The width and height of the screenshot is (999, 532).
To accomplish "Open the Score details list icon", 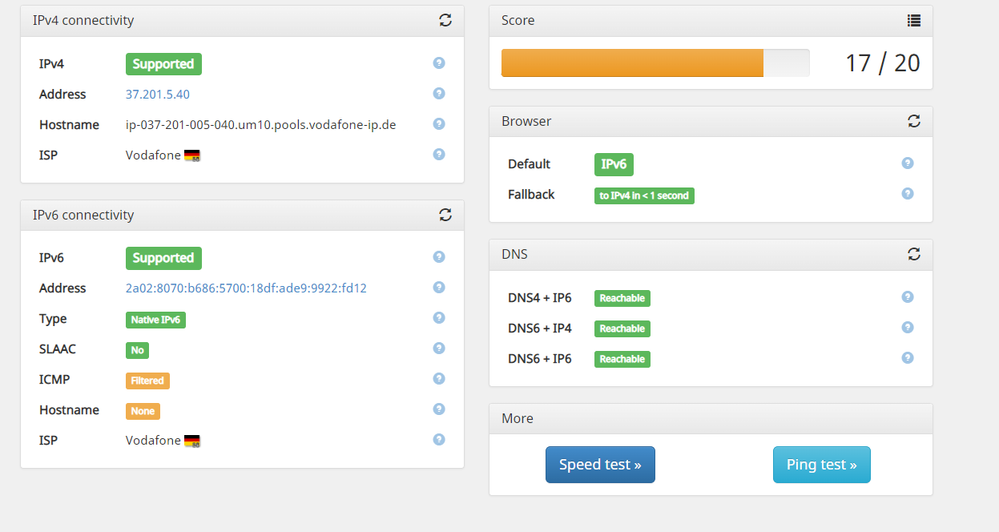I will point(913,20).
